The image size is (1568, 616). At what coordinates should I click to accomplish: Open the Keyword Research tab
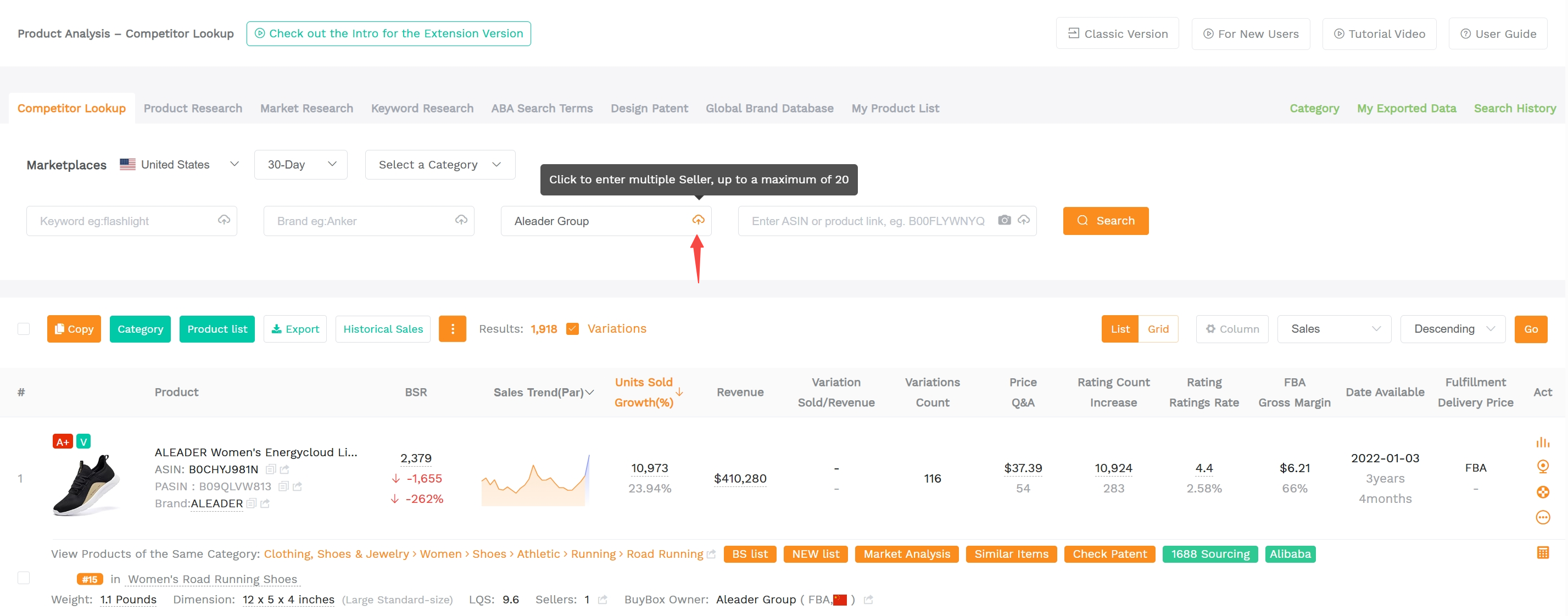click(422, 108)
